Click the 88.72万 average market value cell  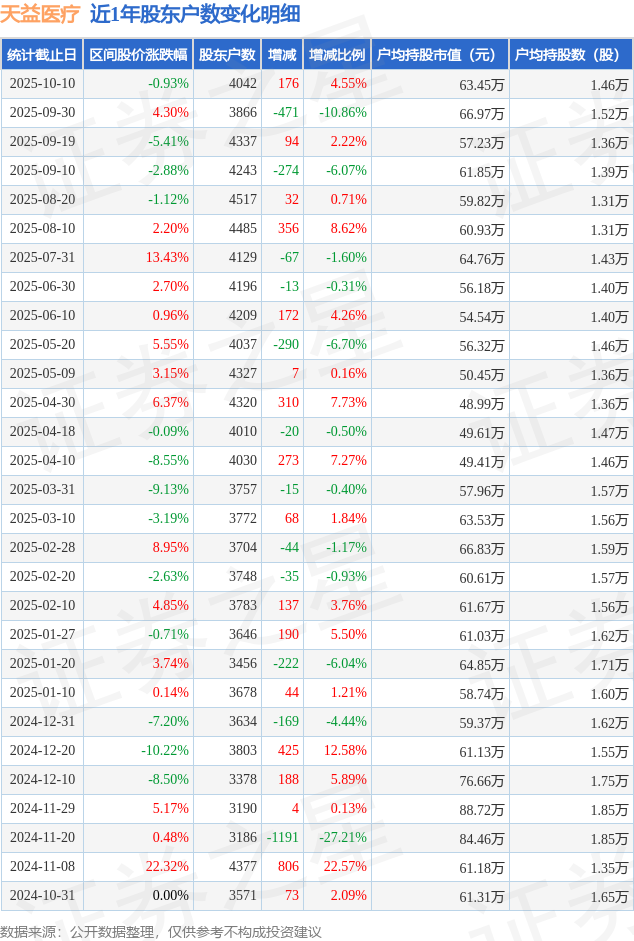tap(482, 808)
